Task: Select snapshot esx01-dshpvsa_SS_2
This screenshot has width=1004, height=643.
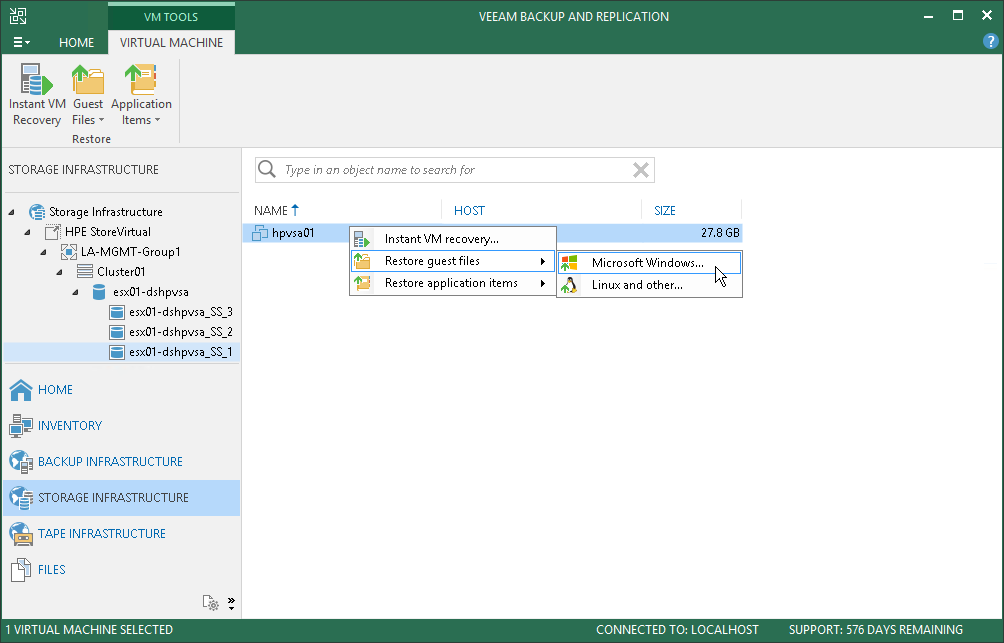Action: click(x=181, y=332)
